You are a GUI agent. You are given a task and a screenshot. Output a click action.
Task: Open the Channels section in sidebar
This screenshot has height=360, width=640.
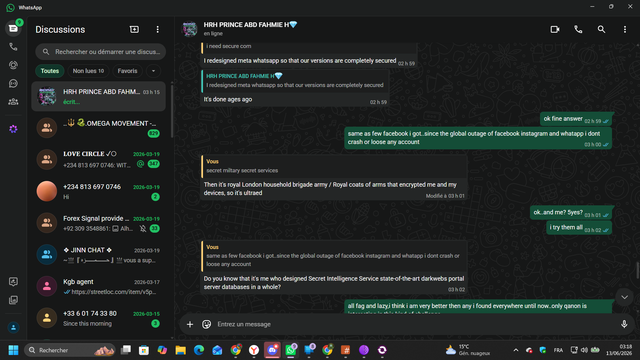(x=13, y=84)
